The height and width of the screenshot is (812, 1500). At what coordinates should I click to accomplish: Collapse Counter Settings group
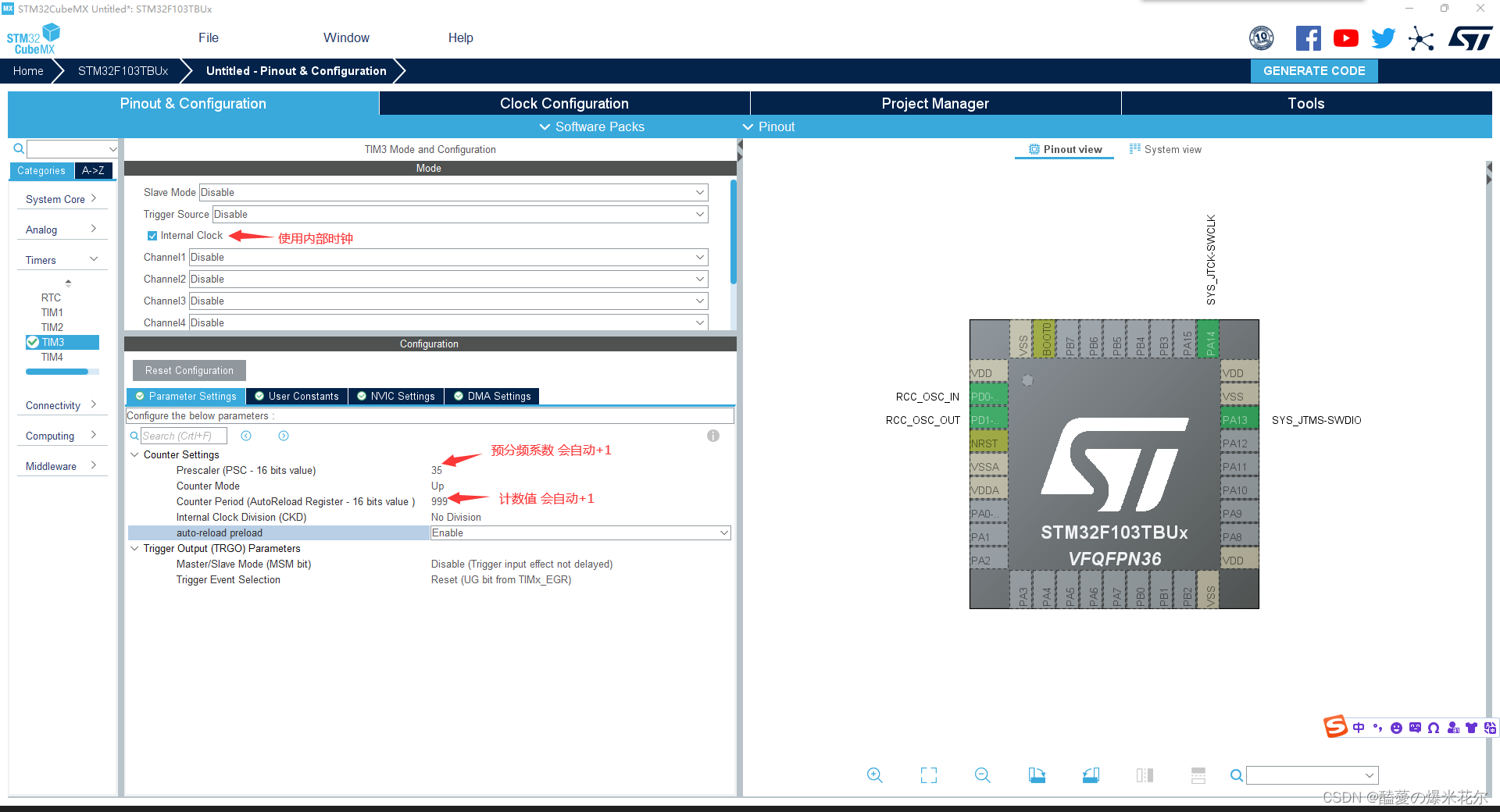[x=134, y=454]
